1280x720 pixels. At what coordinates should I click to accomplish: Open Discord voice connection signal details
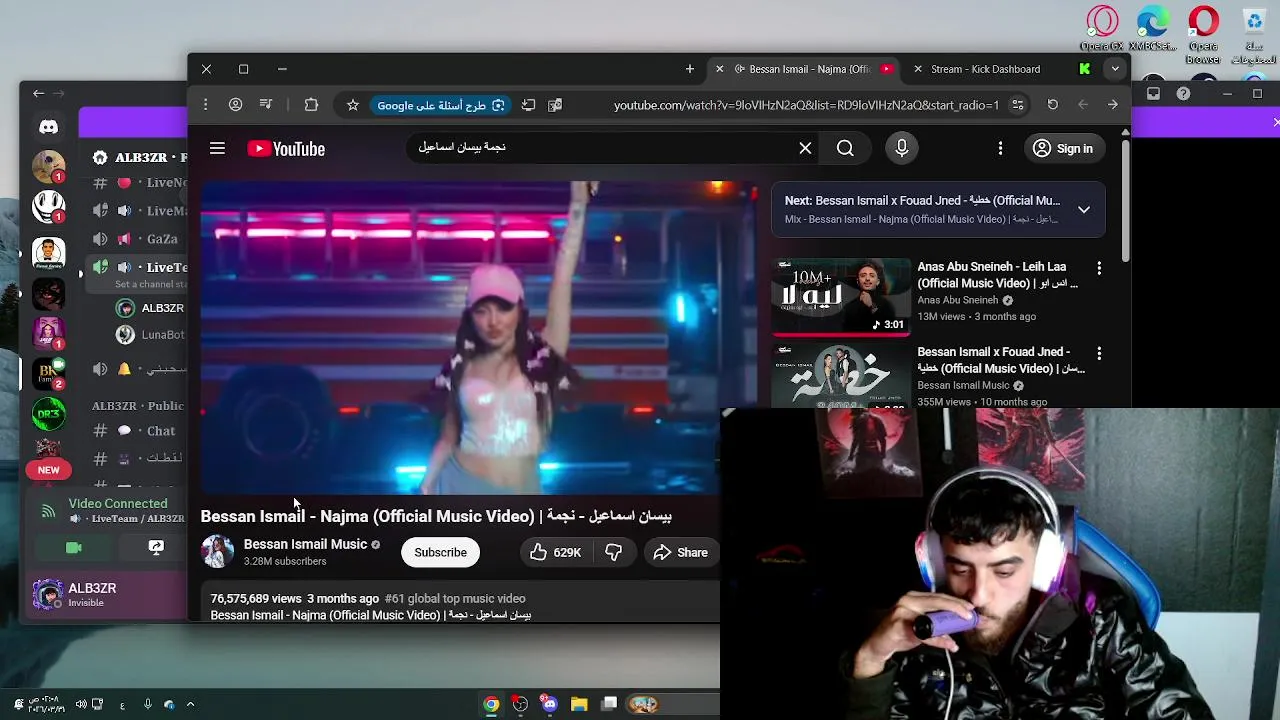coord(48,511)
